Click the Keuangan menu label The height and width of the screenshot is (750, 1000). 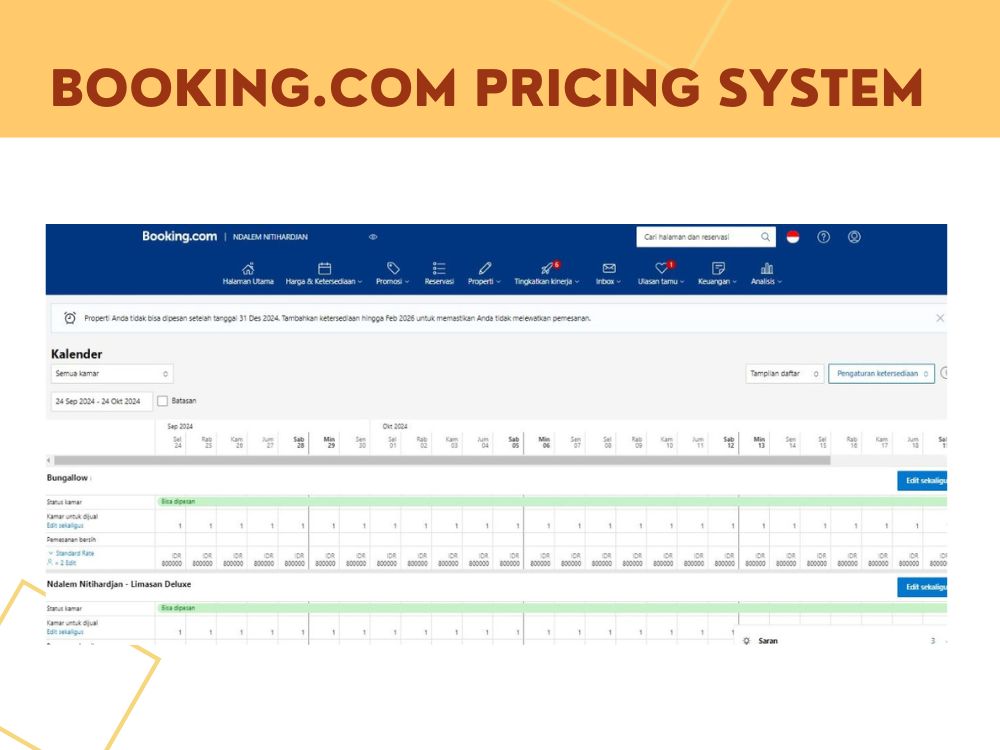(714, 281)
